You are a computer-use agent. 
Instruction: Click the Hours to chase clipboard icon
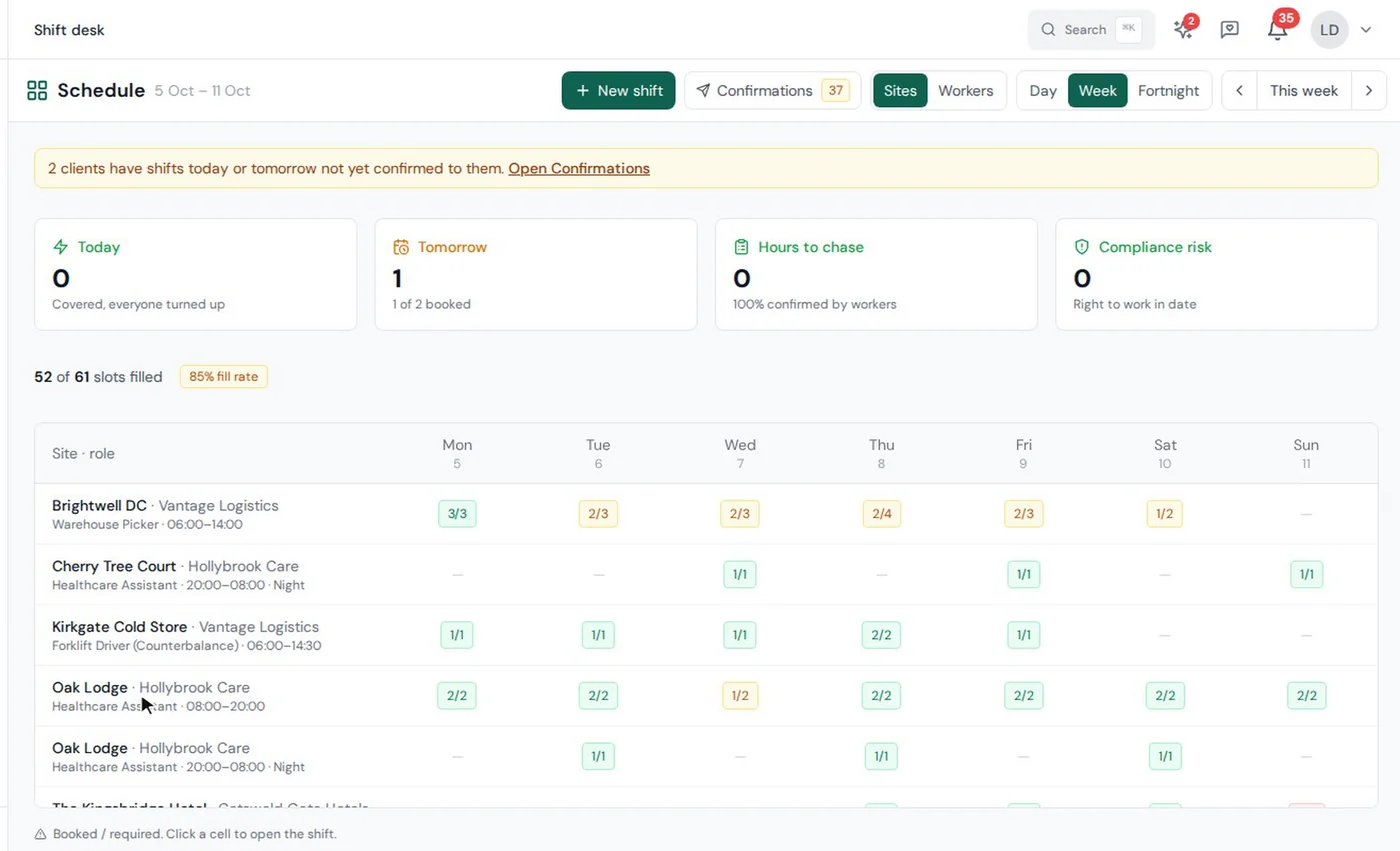click(741, 247)
